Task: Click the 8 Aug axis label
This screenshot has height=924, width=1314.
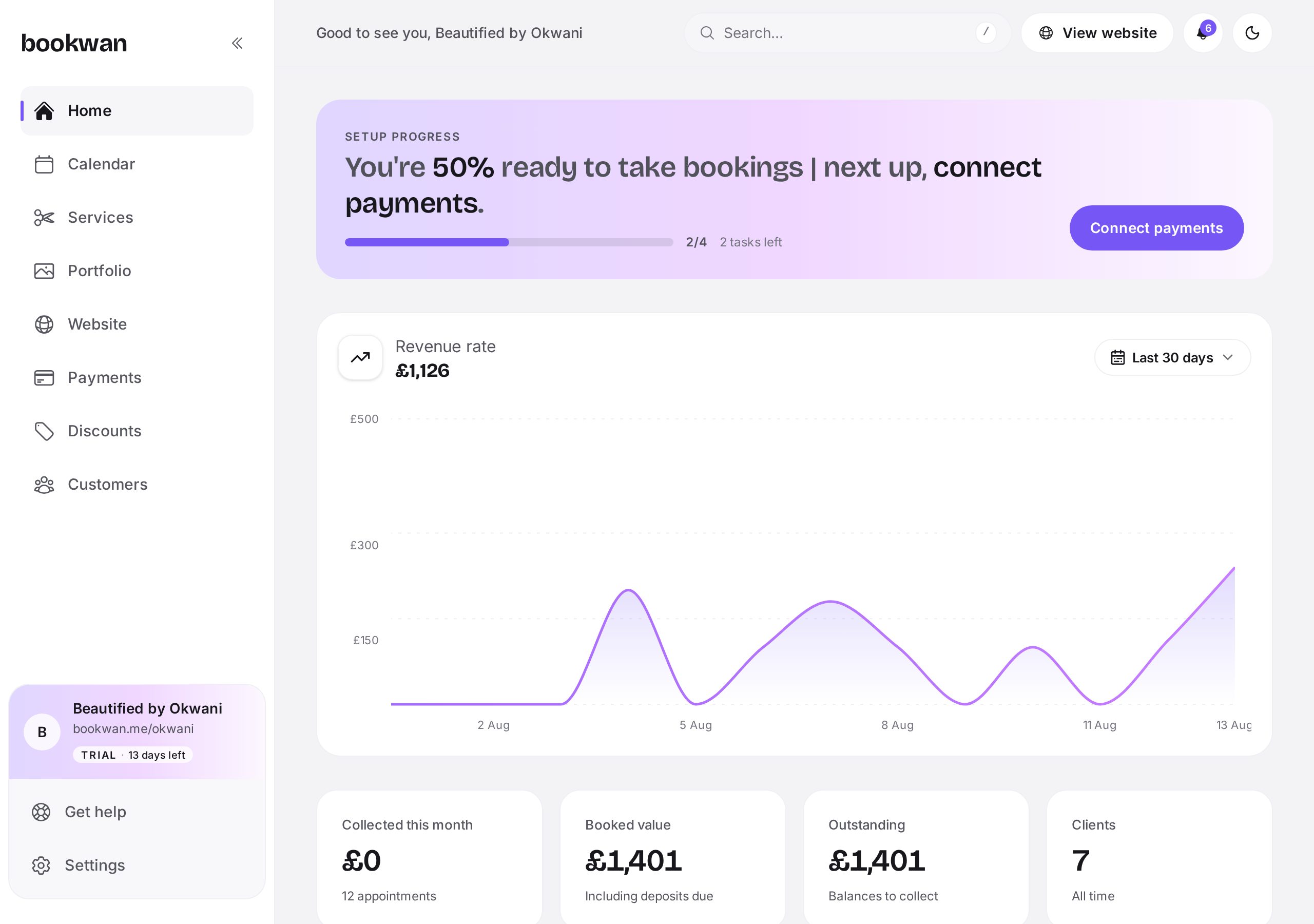Action: pyautogui.click(x=897, y=725)
